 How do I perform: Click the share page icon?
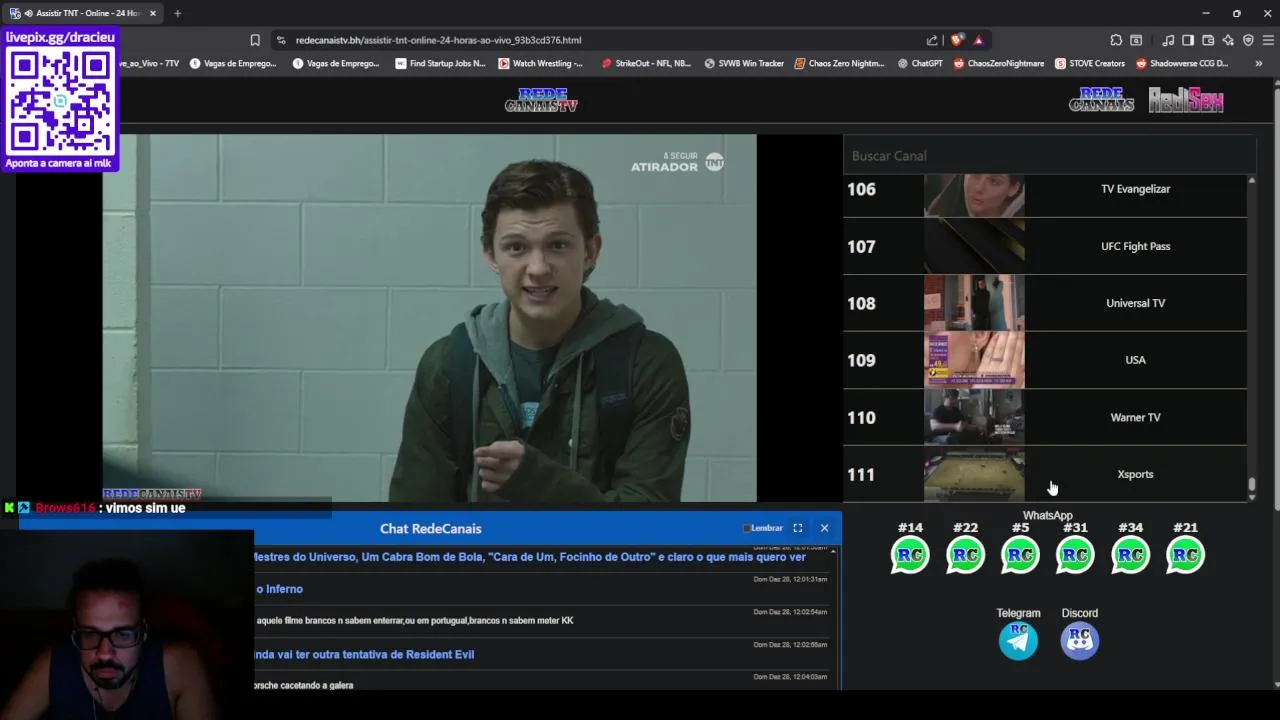point(932,40)
